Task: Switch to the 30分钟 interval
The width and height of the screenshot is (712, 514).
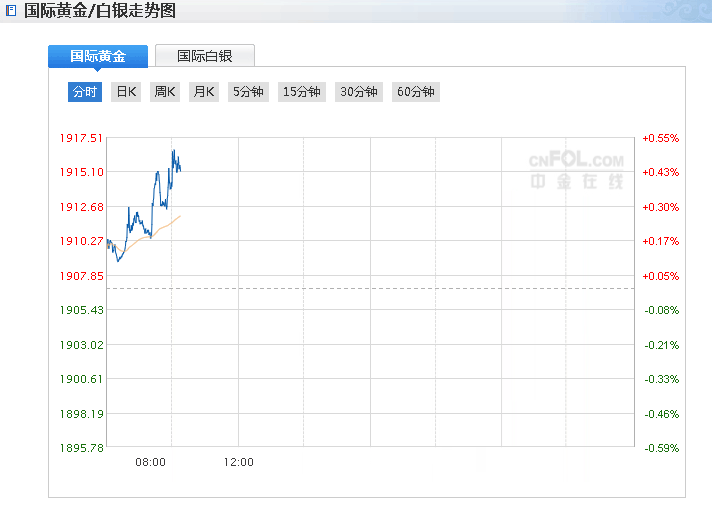Action: pyautogui.click(x=359, y=92)
